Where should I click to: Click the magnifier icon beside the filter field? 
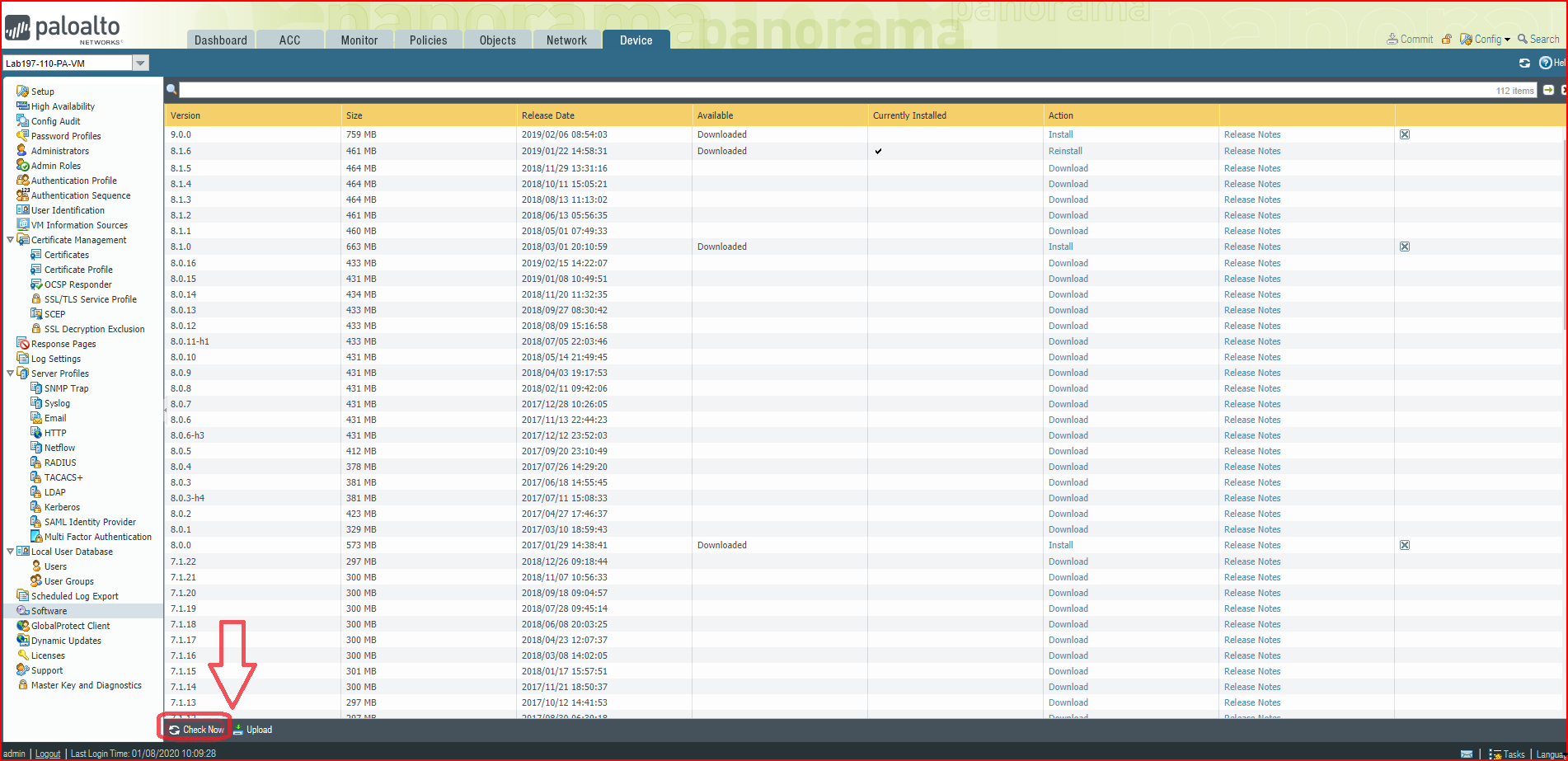[171, 89]
